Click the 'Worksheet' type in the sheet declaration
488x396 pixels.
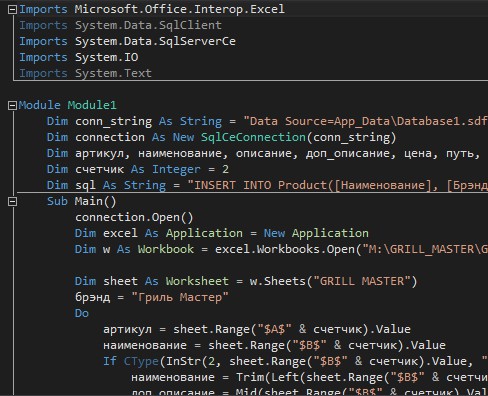point(197,281)
